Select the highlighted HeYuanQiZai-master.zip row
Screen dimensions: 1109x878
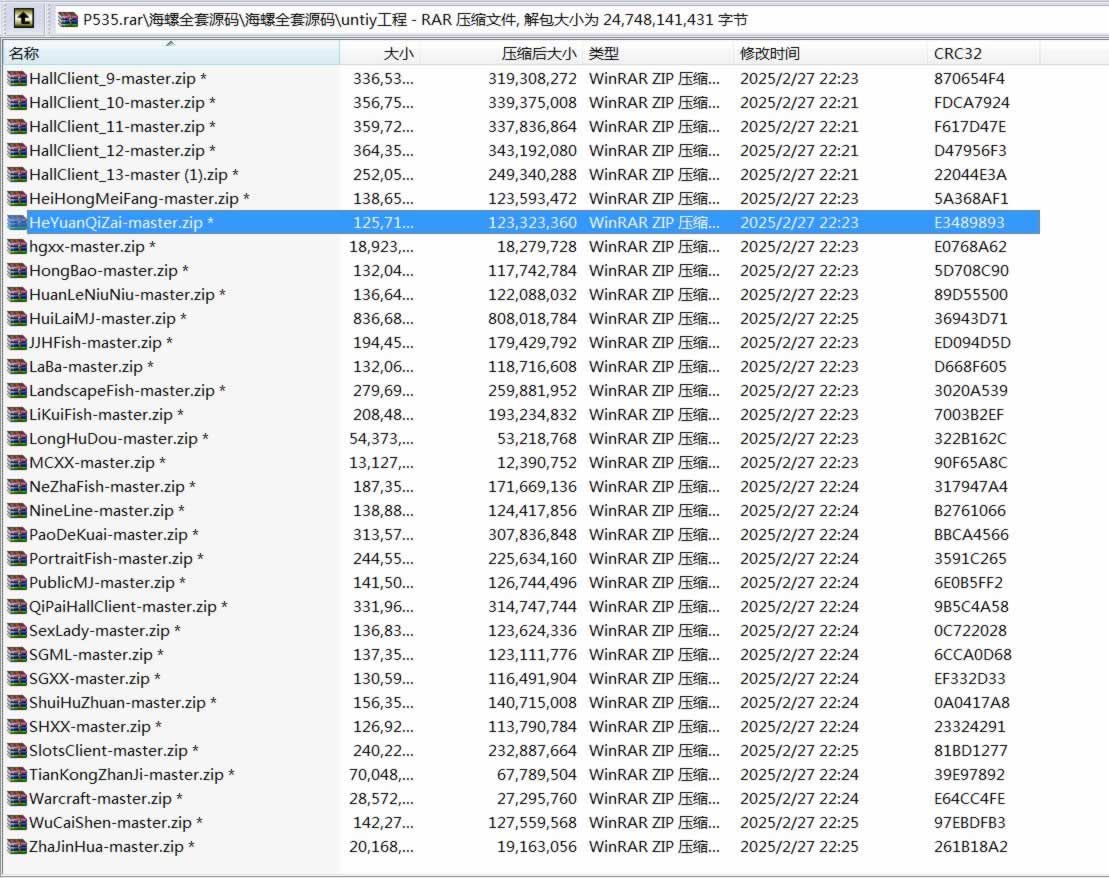120,222
